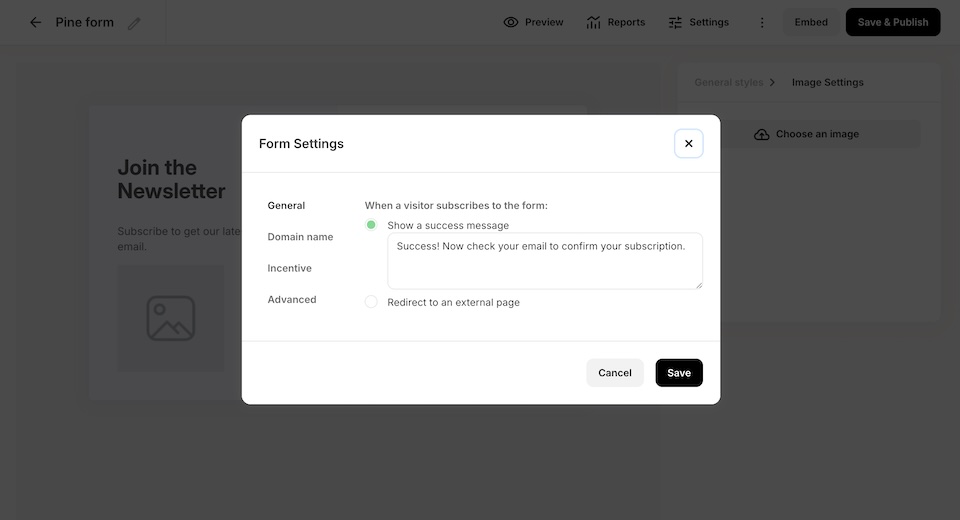Click the Settings sliders icon
The width and height of the screenshot is (960, 520).
[675, 22]
